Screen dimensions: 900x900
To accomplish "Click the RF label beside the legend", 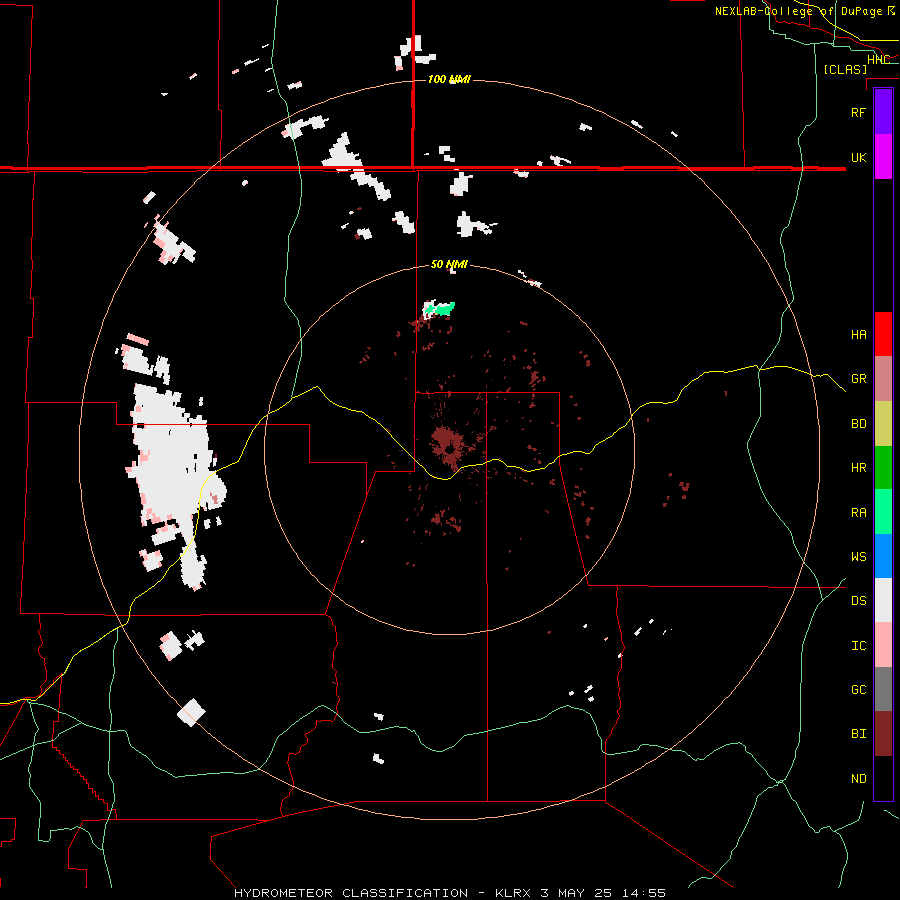I will point(858,112).
